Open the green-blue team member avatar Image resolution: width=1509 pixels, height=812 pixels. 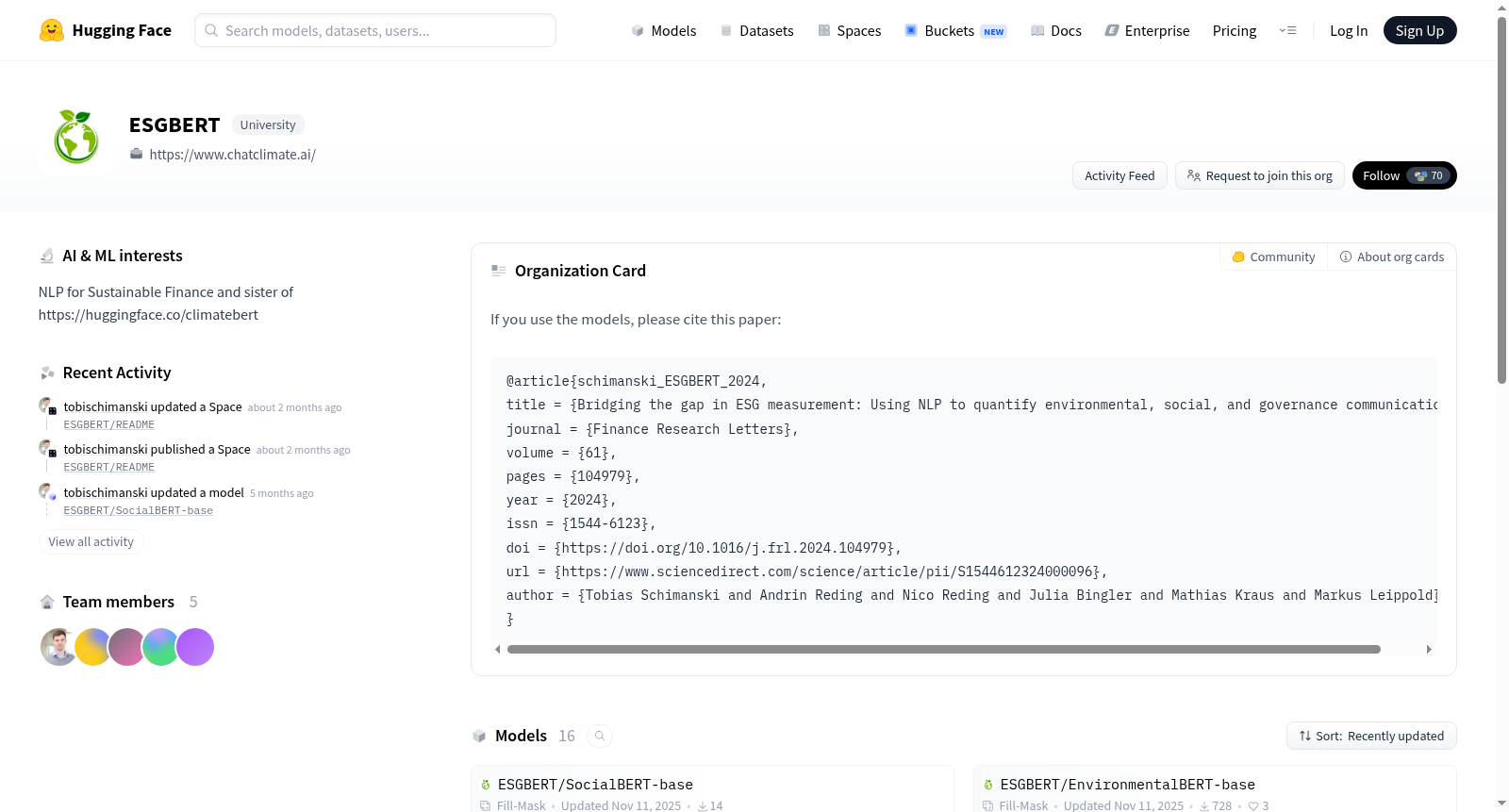click(161, 647)
